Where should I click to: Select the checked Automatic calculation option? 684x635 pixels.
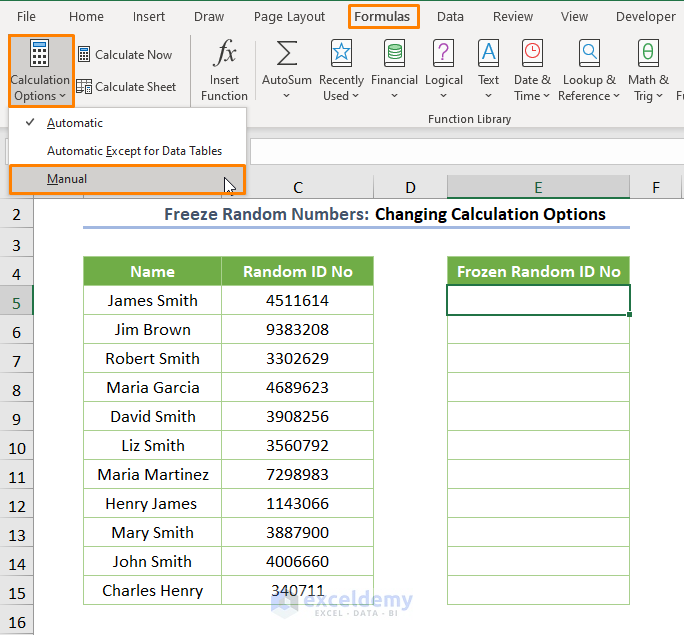pyautogui.click(x=75, y=123)
